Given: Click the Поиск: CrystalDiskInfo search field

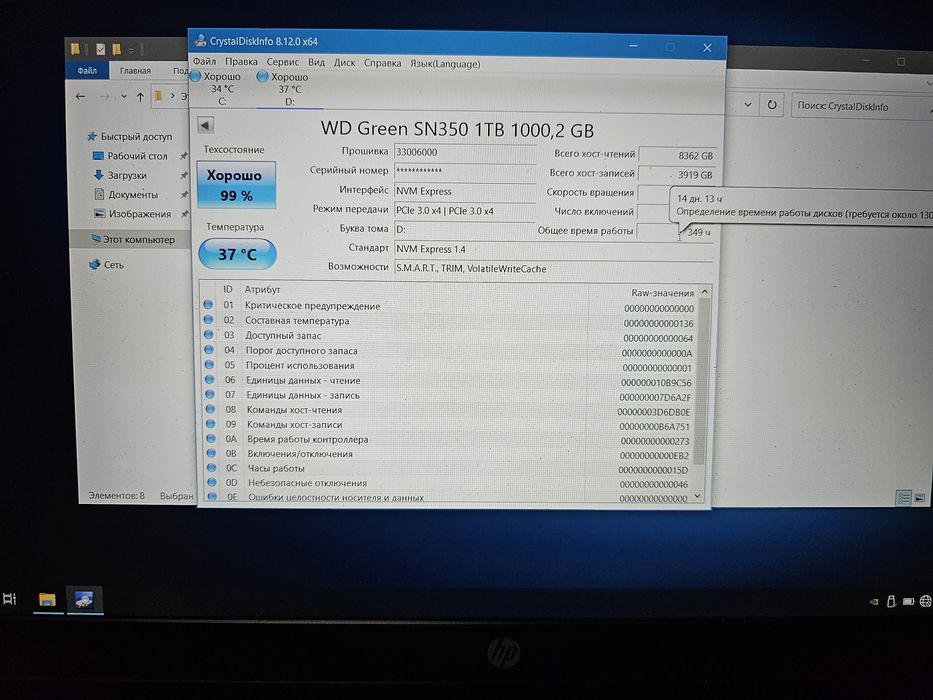Looking at the screenshot, I should point(860,107).
